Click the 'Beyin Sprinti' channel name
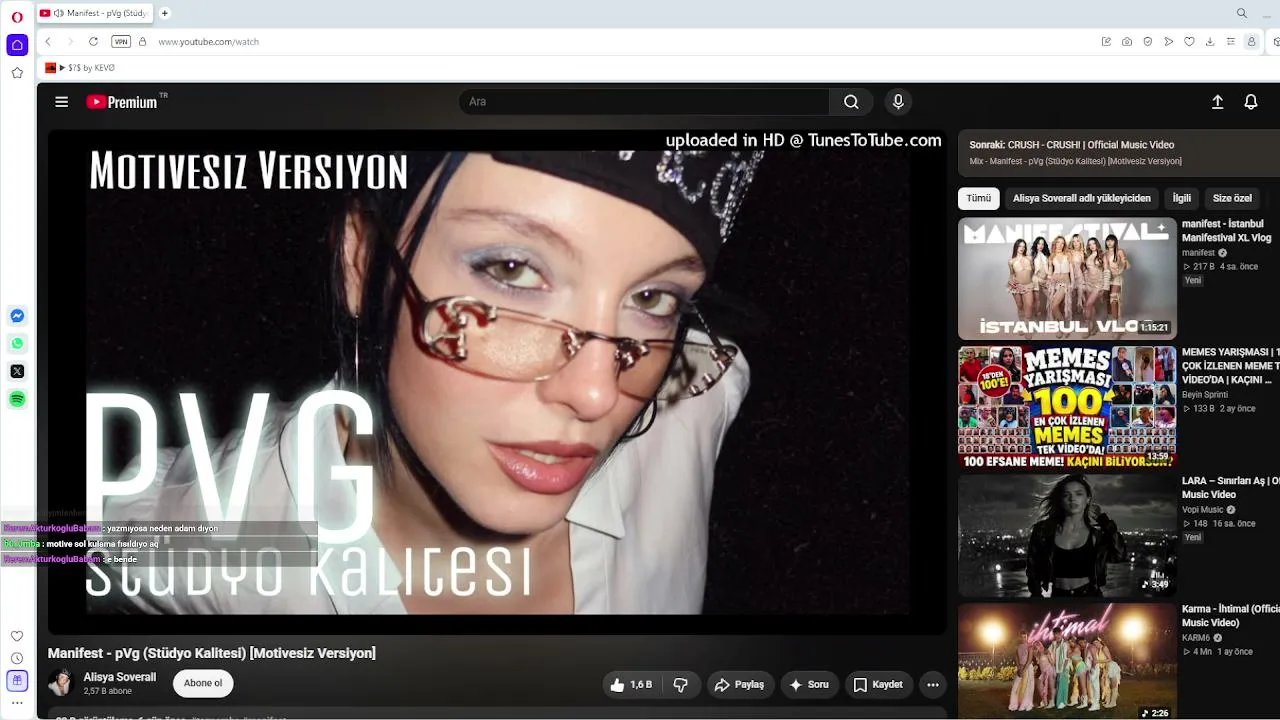1280x720 pixels. pos(1205,395)
